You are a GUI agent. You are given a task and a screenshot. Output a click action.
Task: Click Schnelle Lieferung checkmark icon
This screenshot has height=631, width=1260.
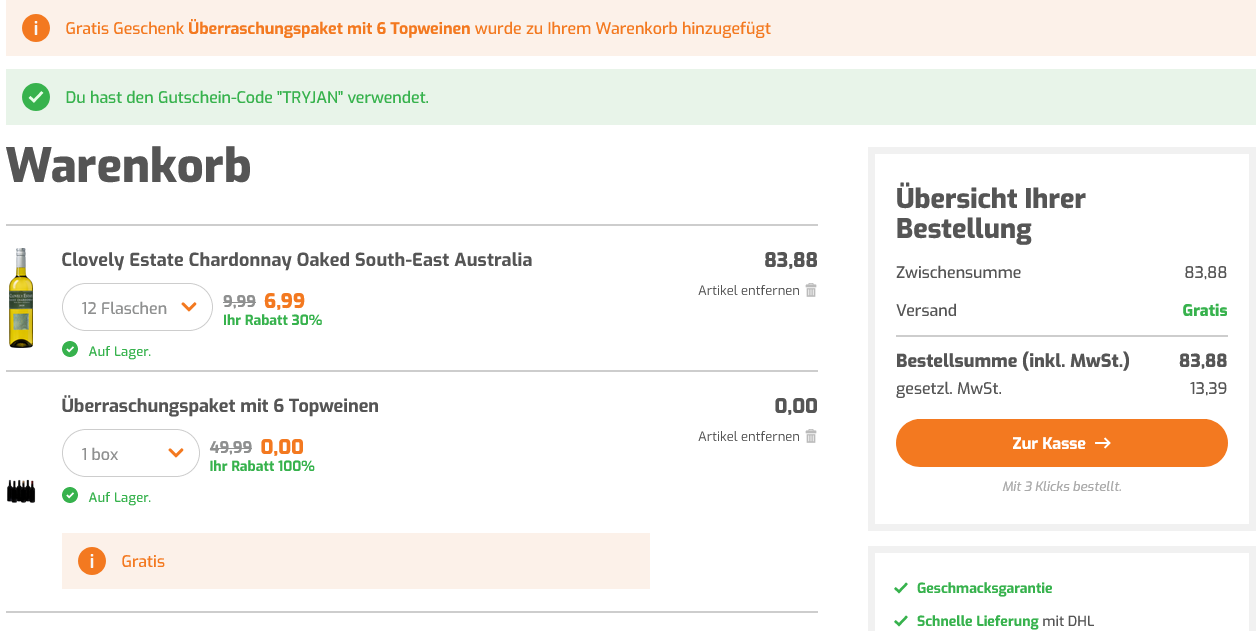pos(901,621)
